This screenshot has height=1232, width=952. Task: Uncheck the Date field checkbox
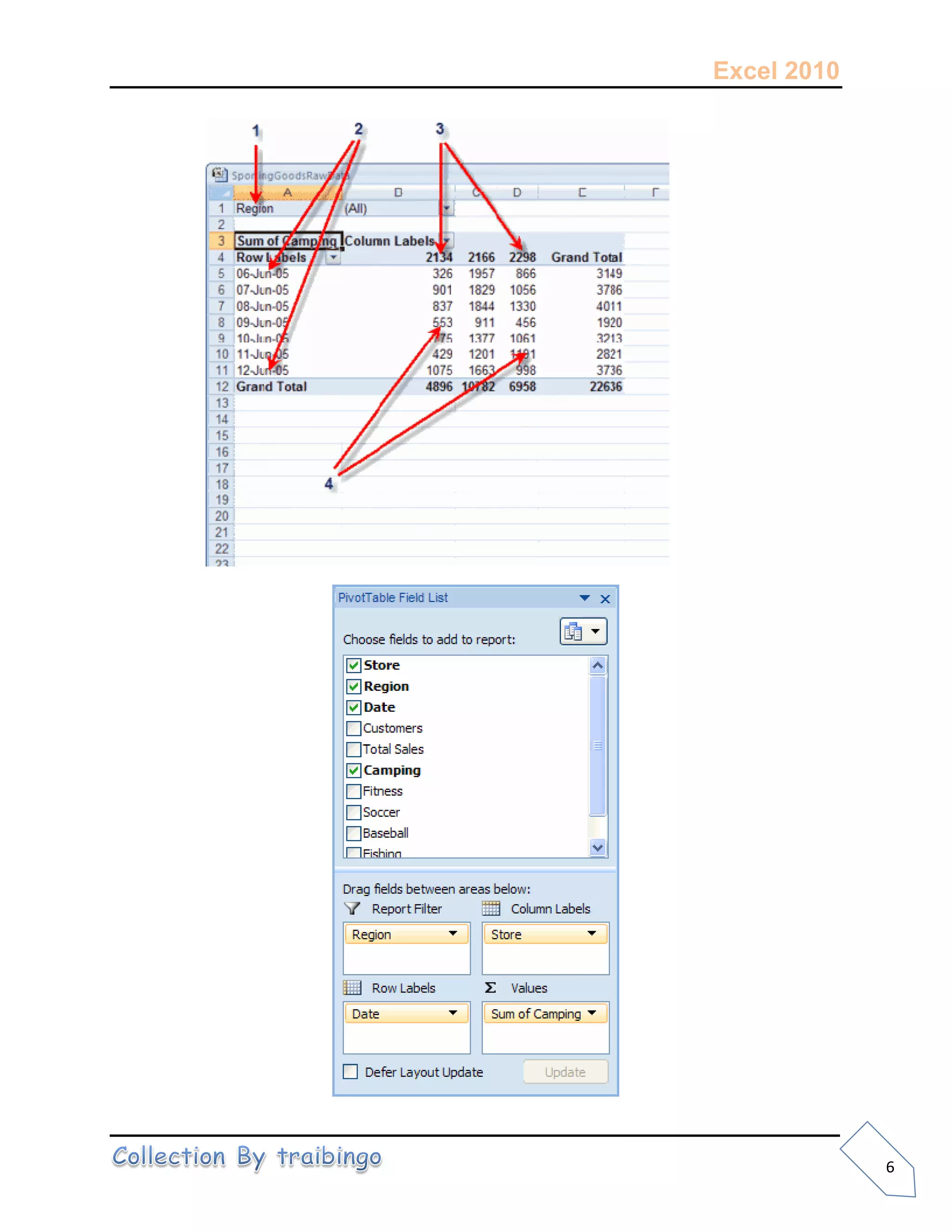354,708
